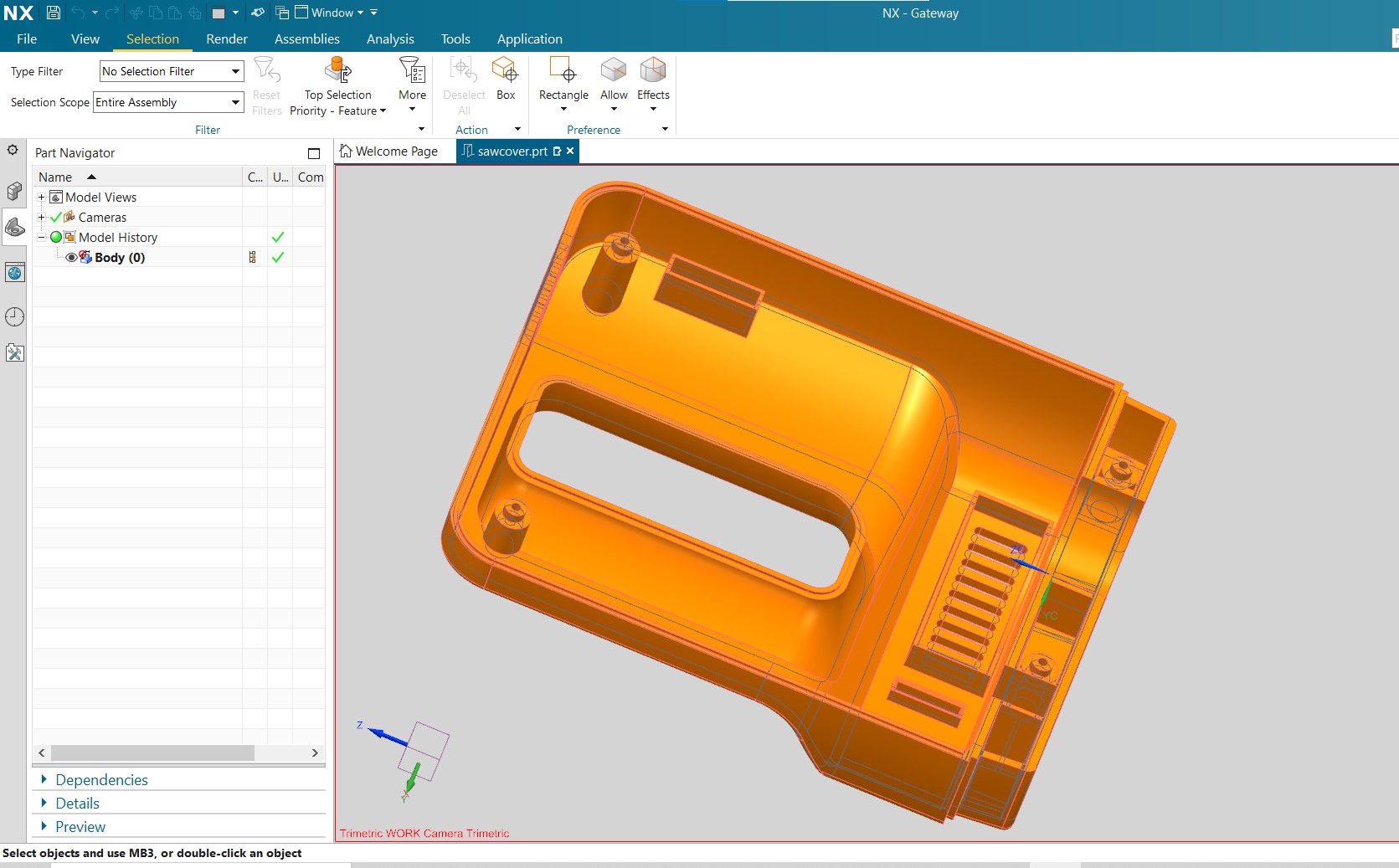Click the Save icon in the title bar

click(53, 13)
